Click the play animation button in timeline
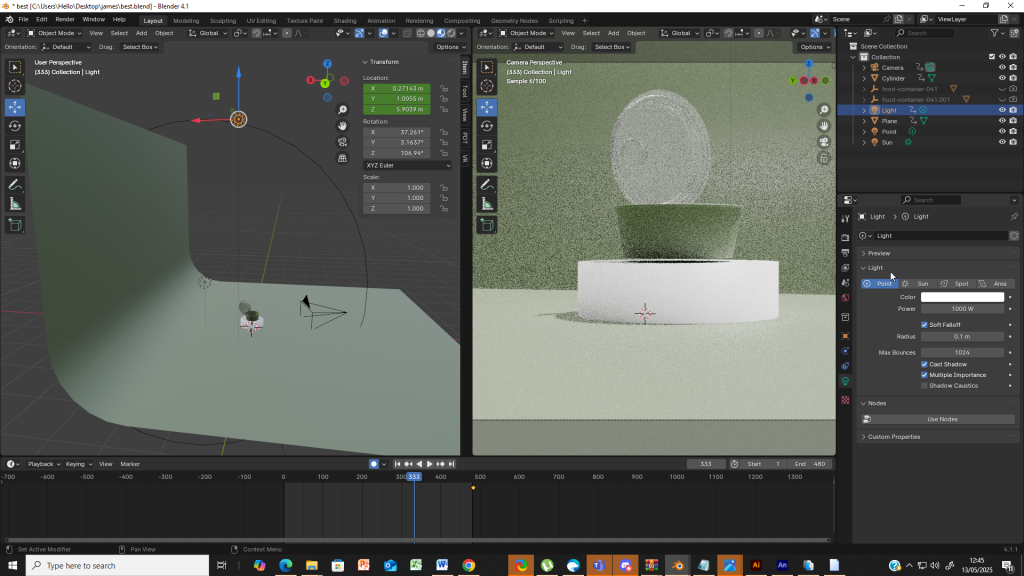Image resolution: width=1024 pixels, height=576 pixels. click(x=430, y=464)
